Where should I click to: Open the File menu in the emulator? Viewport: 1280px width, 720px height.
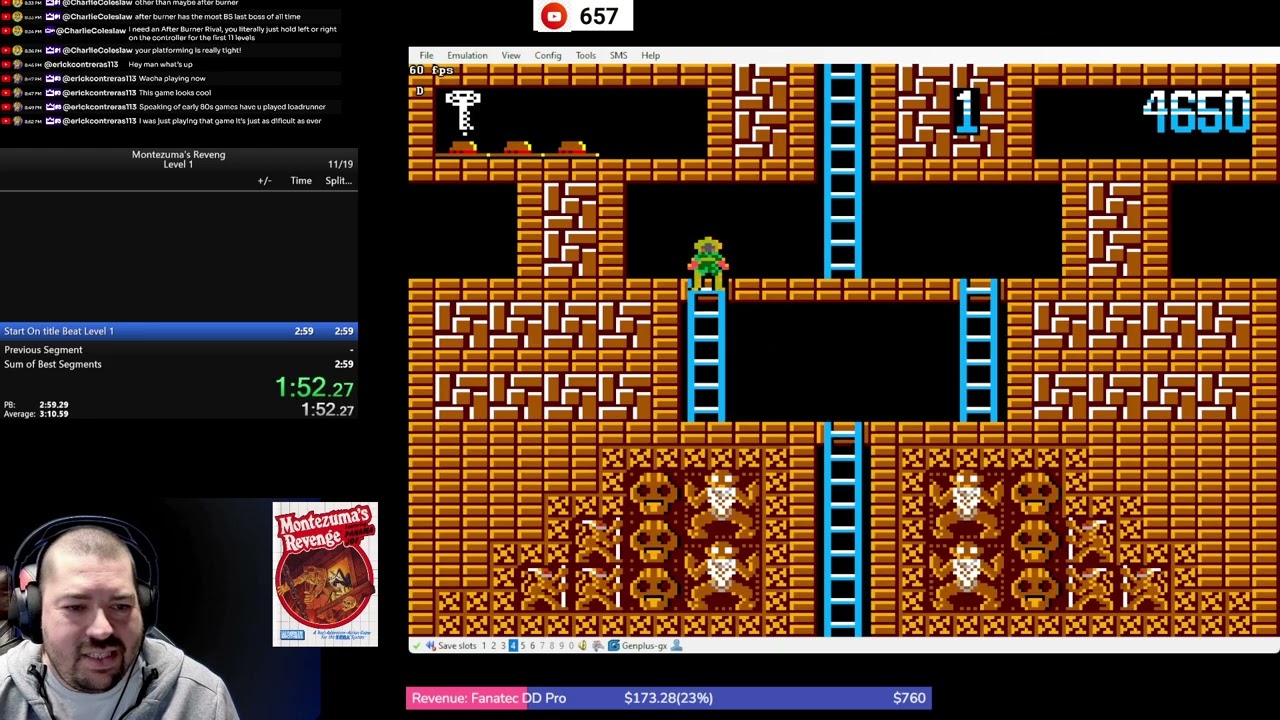point(426,56)
